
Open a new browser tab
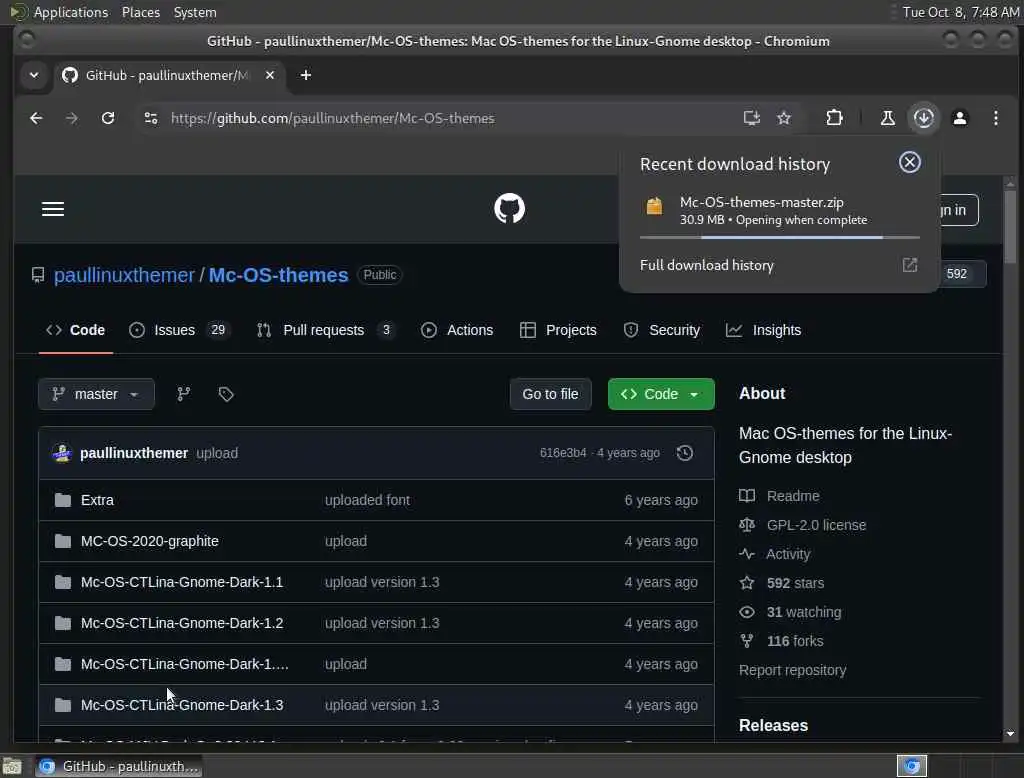306,75
